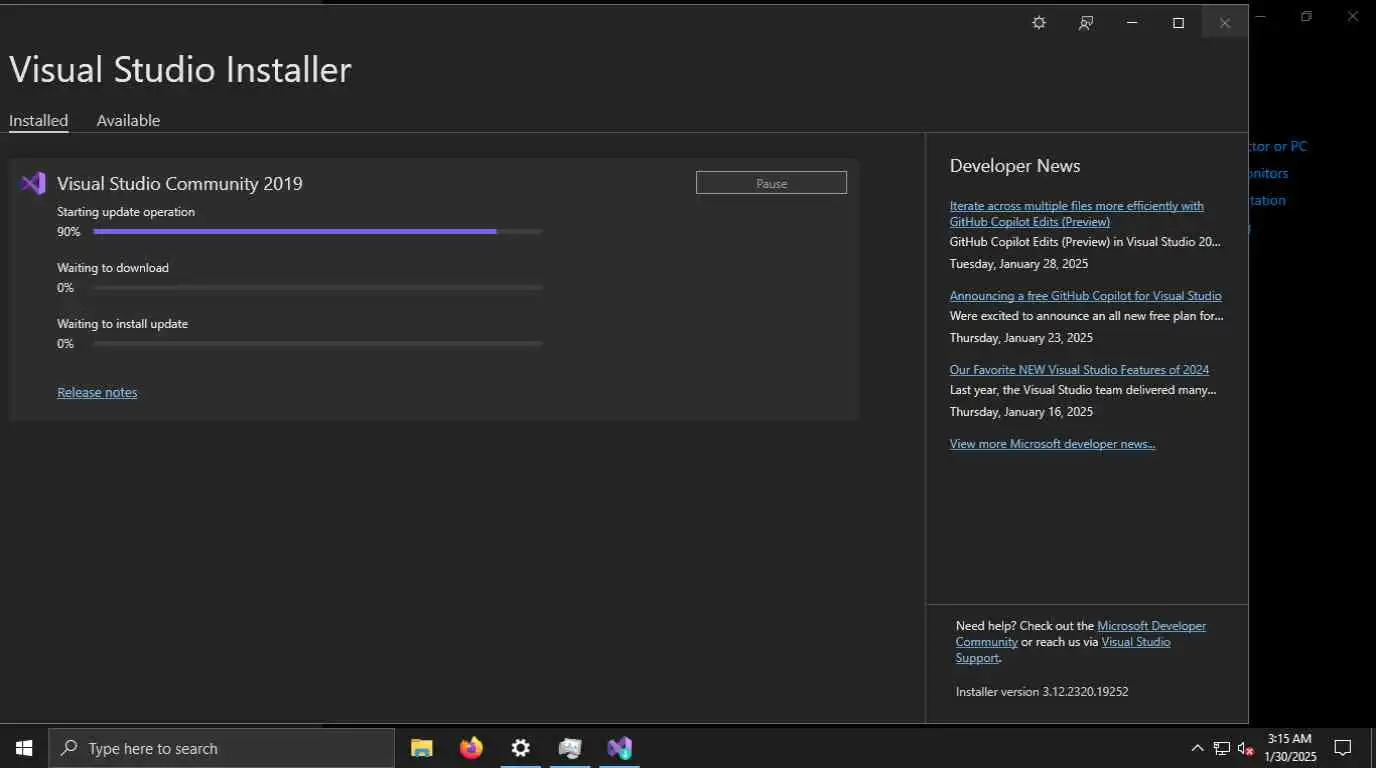Screen dimensions: 1376x768
Task: Click the Waiting to download progress bar
Action: pyautogui.click(x=318, y=288)
